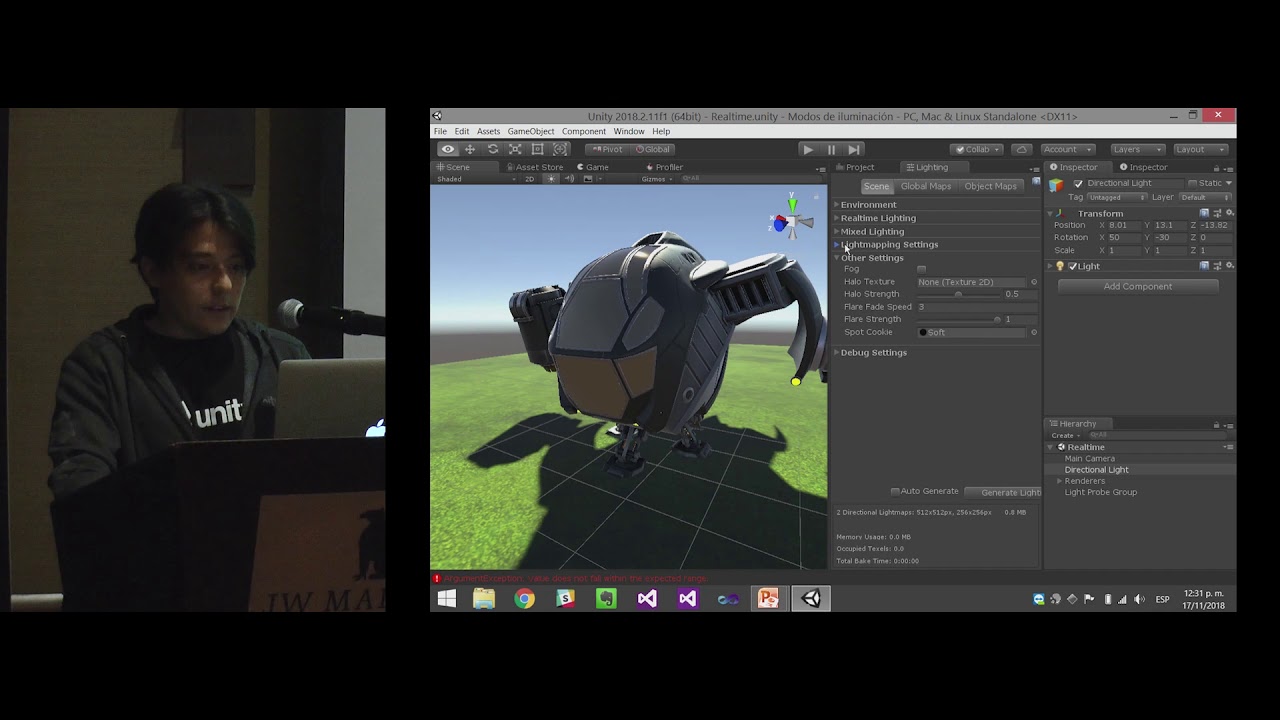1280x720 pixels.
Task: Toggle Global handle rotation button
Action: (652, 149)
